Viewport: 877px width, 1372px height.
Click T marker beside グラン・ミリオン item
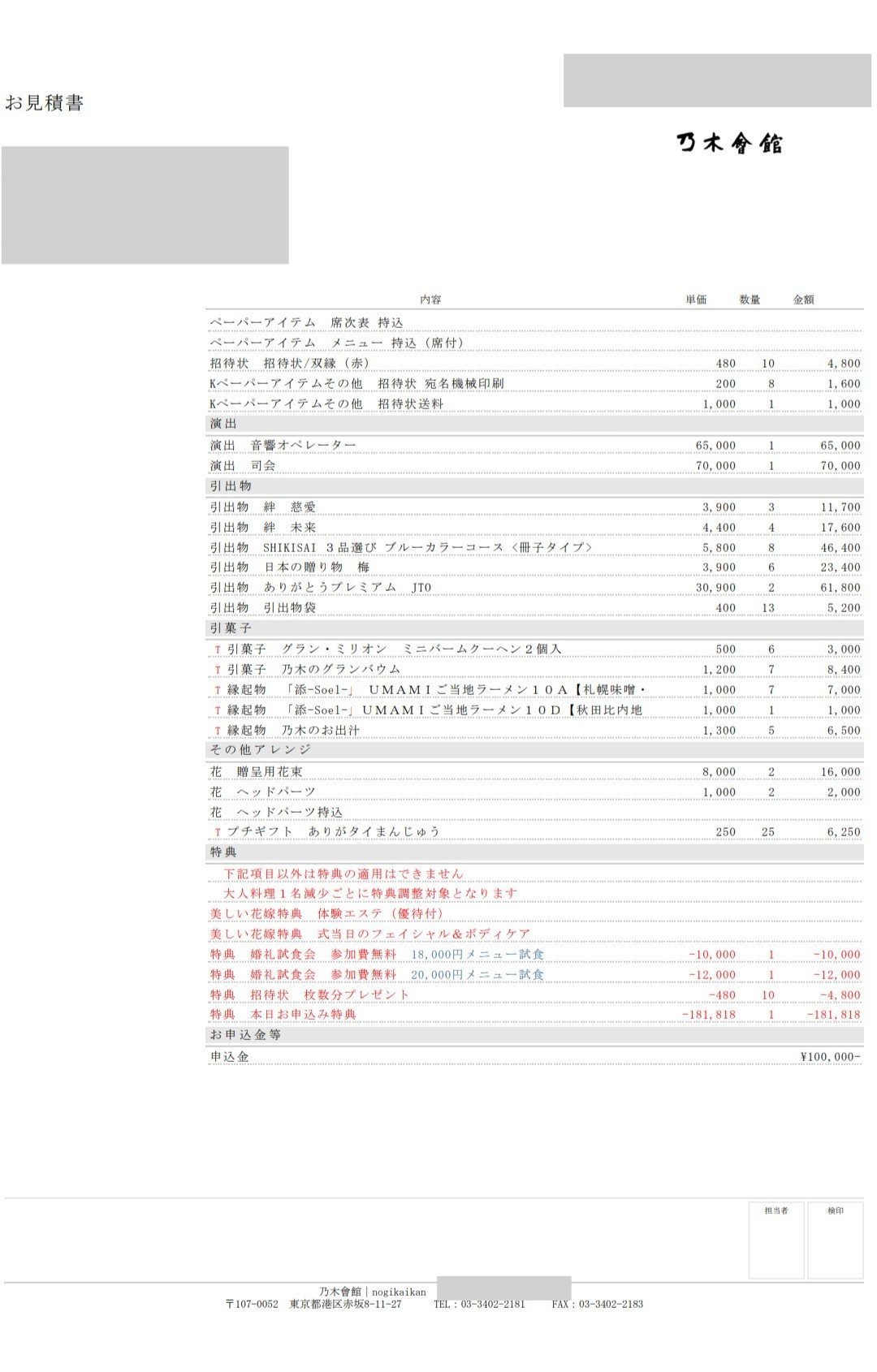pyautogui.click(x=218, y=649)
